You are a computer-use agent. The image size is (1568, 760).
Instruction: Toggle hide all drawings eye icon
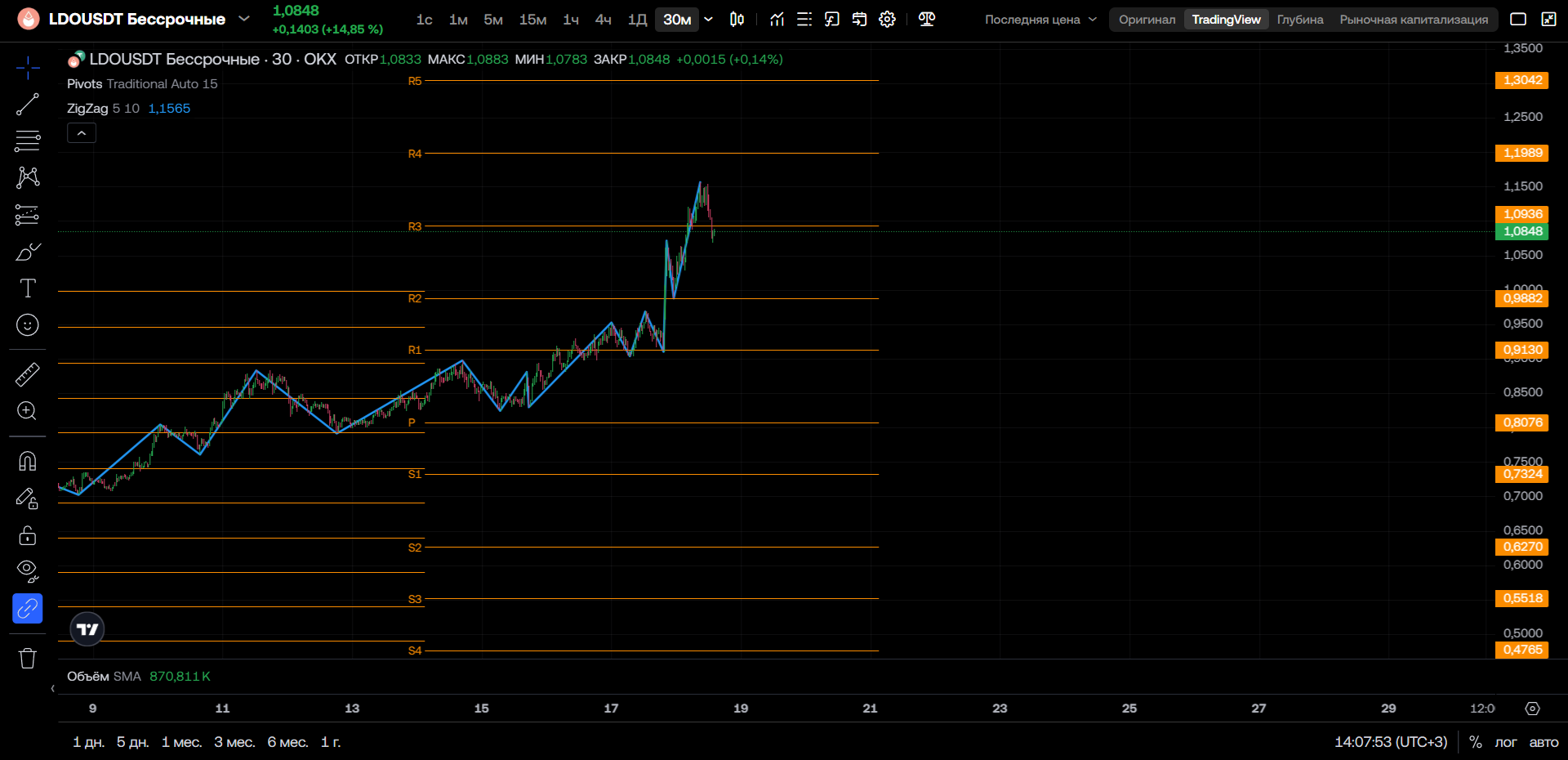click(x=28, y=571)
